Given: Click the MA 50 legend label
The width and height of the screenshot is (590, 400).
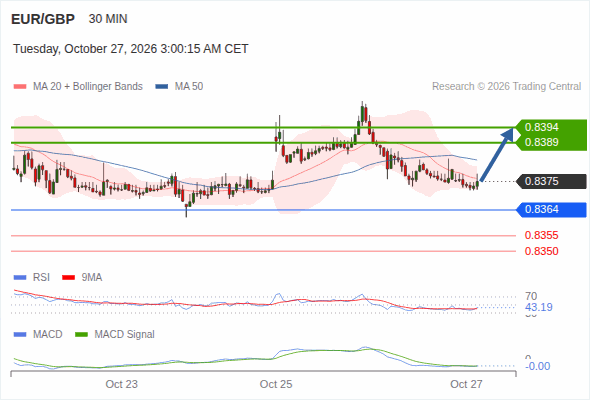Looking at the screenshot, I should coord(189,87).
